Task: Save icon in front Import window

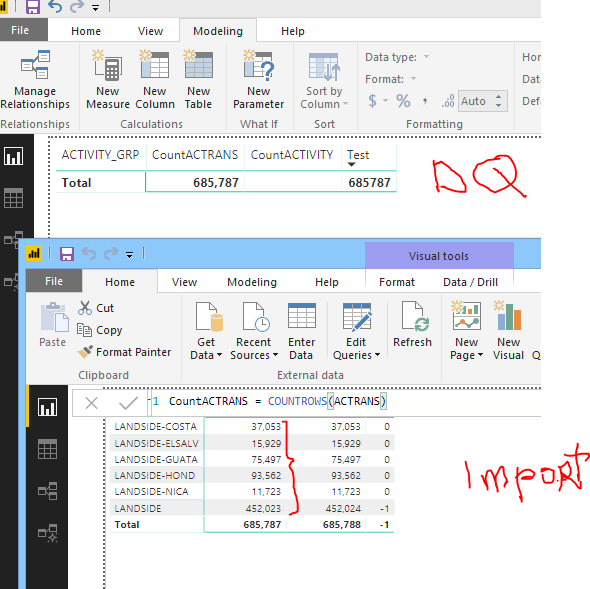Action: (67, 254)
